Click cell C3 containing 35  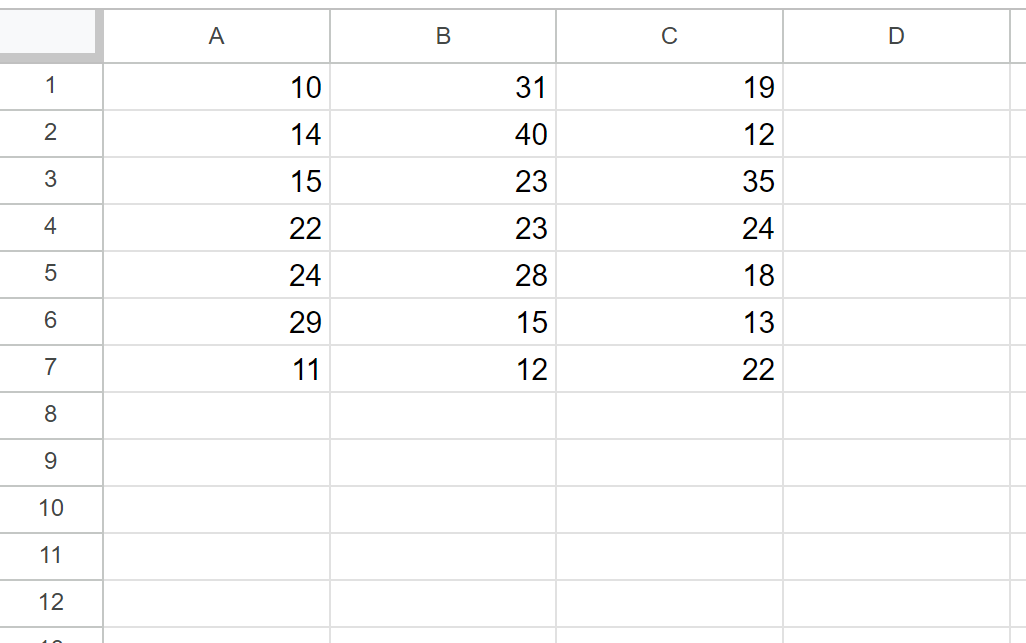pyautogui.click(x=669, y=181)
